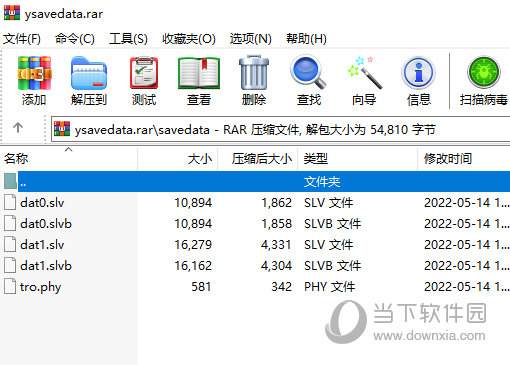Click the compressed size 1,858
Screen dimensions: 510x365
click(276, 224)
